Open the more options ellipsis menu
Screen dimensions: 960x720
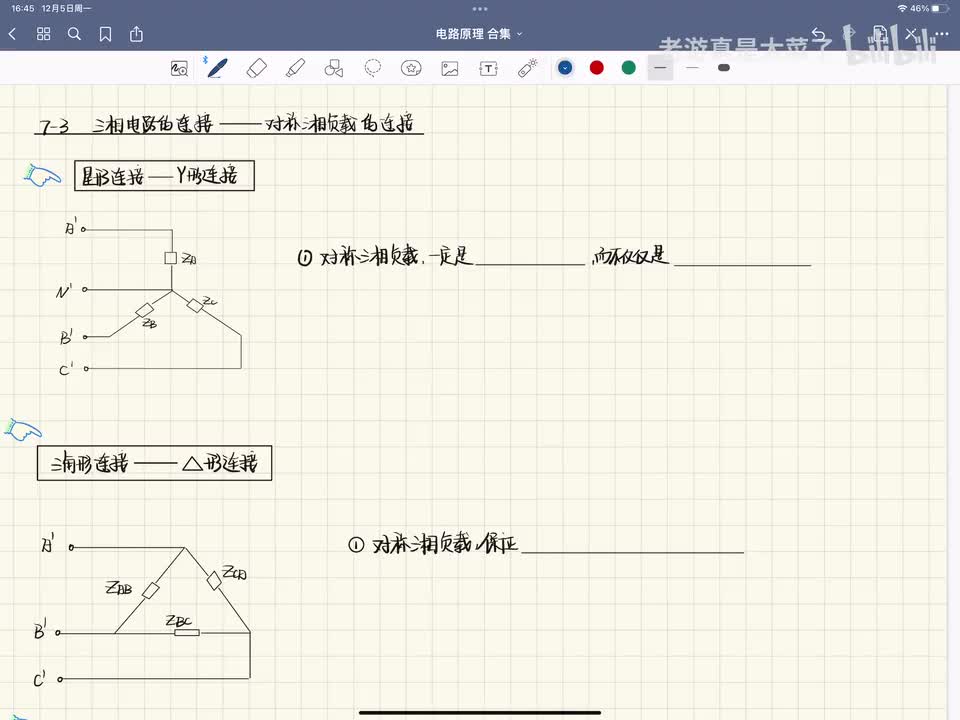[942, 34]
